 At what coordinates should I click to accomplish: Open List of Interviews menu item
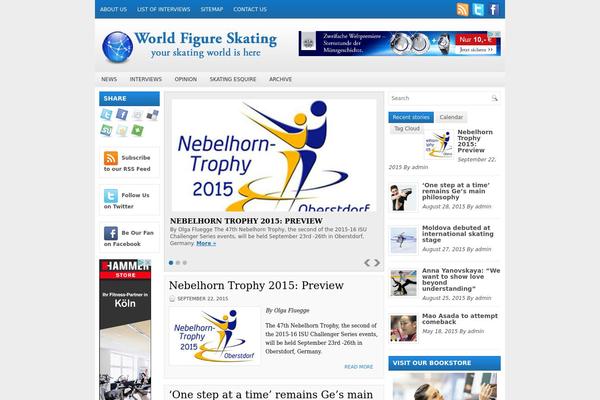[x=163, y=9]
